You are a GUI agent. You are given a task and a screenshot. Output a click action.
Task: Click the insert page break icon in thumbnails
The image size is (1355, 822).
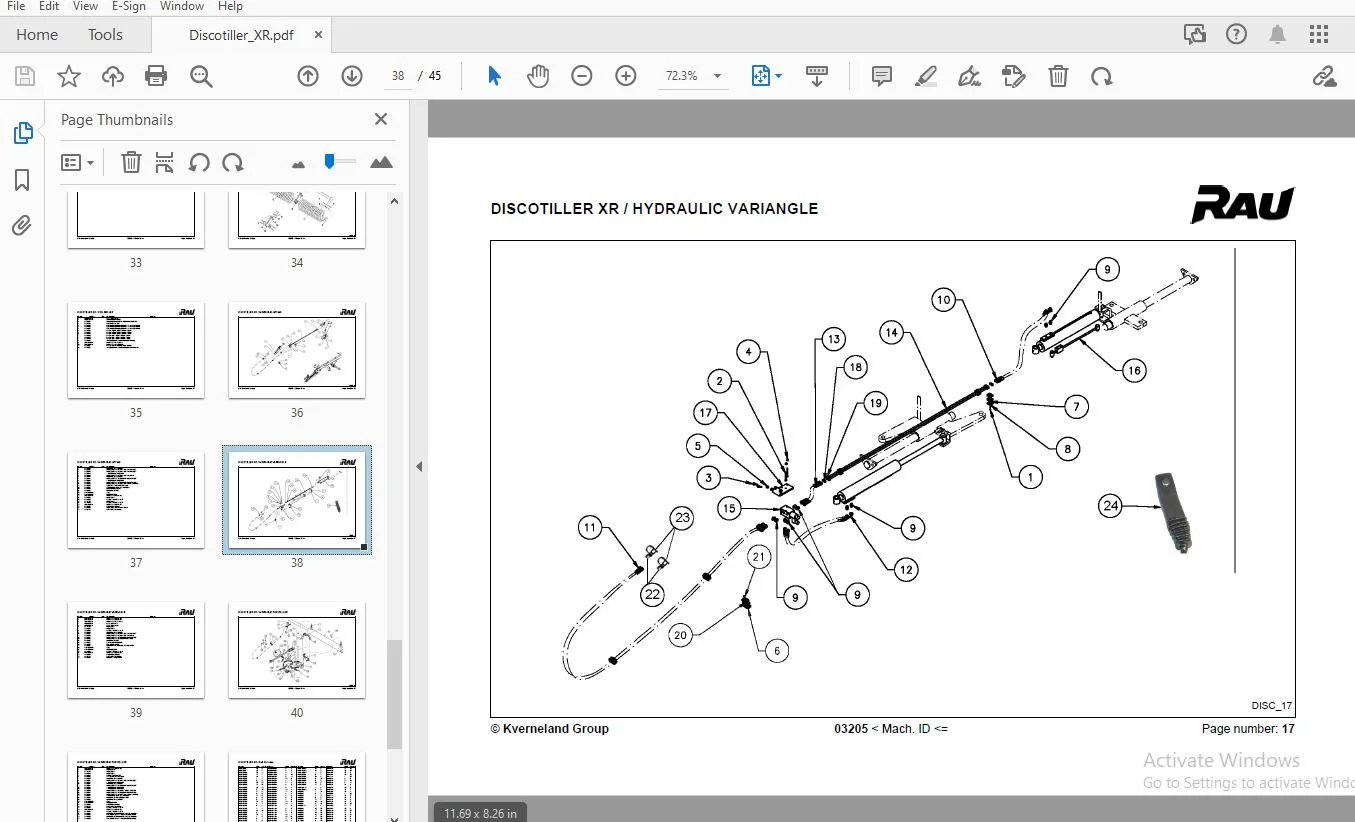[165, 162]
